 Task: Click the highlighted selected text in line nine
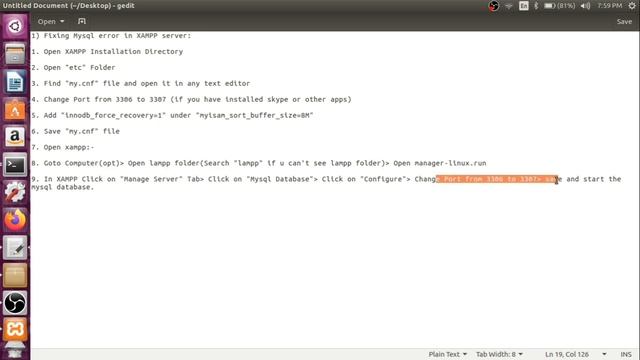coord(497,179)
